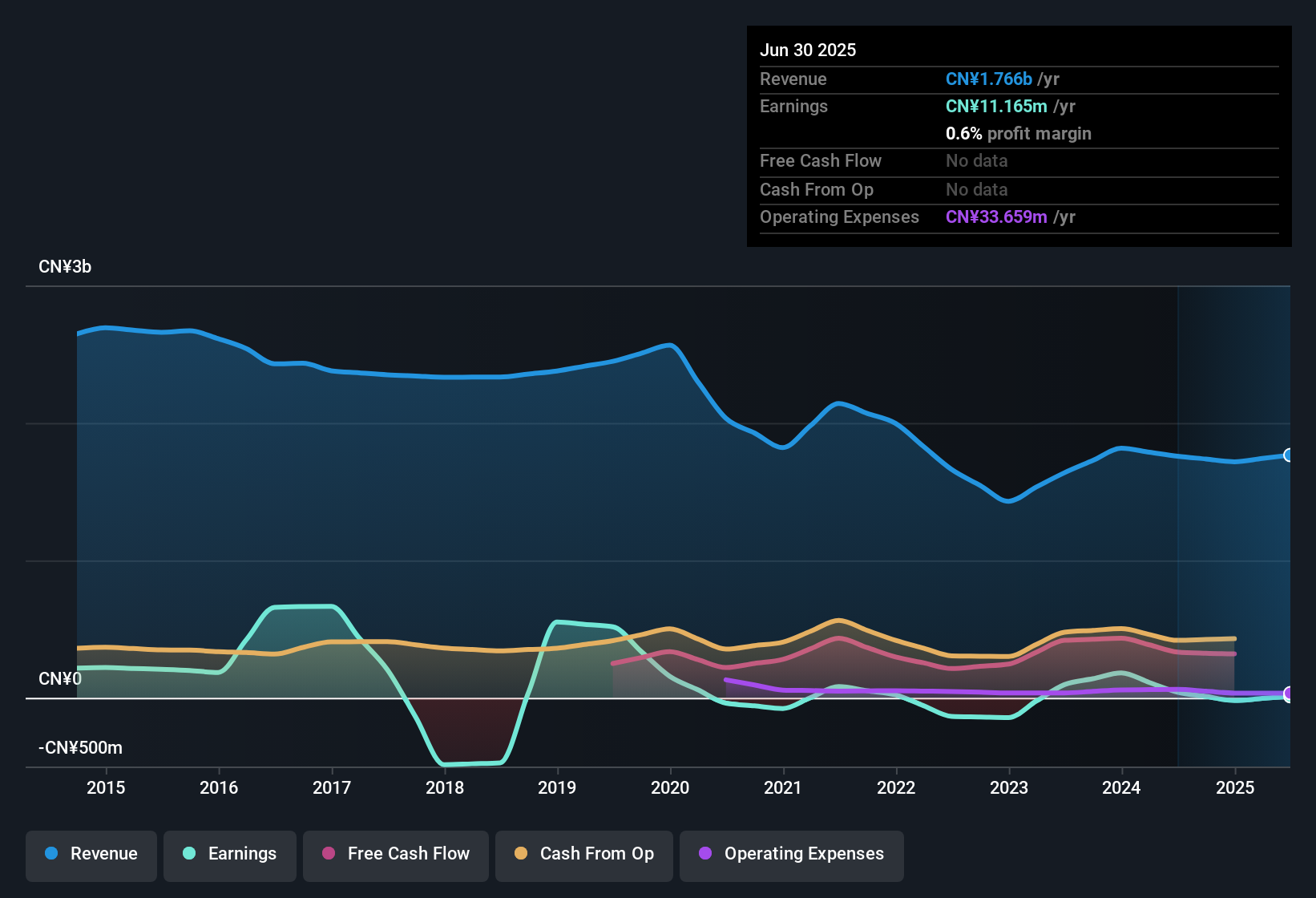Click the 2015 x-axis label
The width and height of the screenshot is (1316, 898).
pos(106,787)
